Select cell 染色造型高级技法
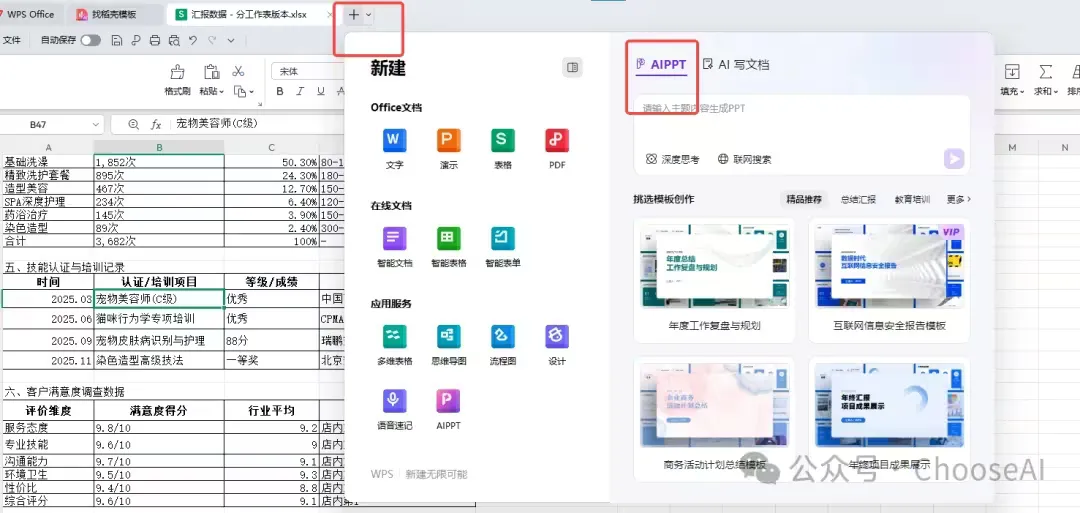 159,360
